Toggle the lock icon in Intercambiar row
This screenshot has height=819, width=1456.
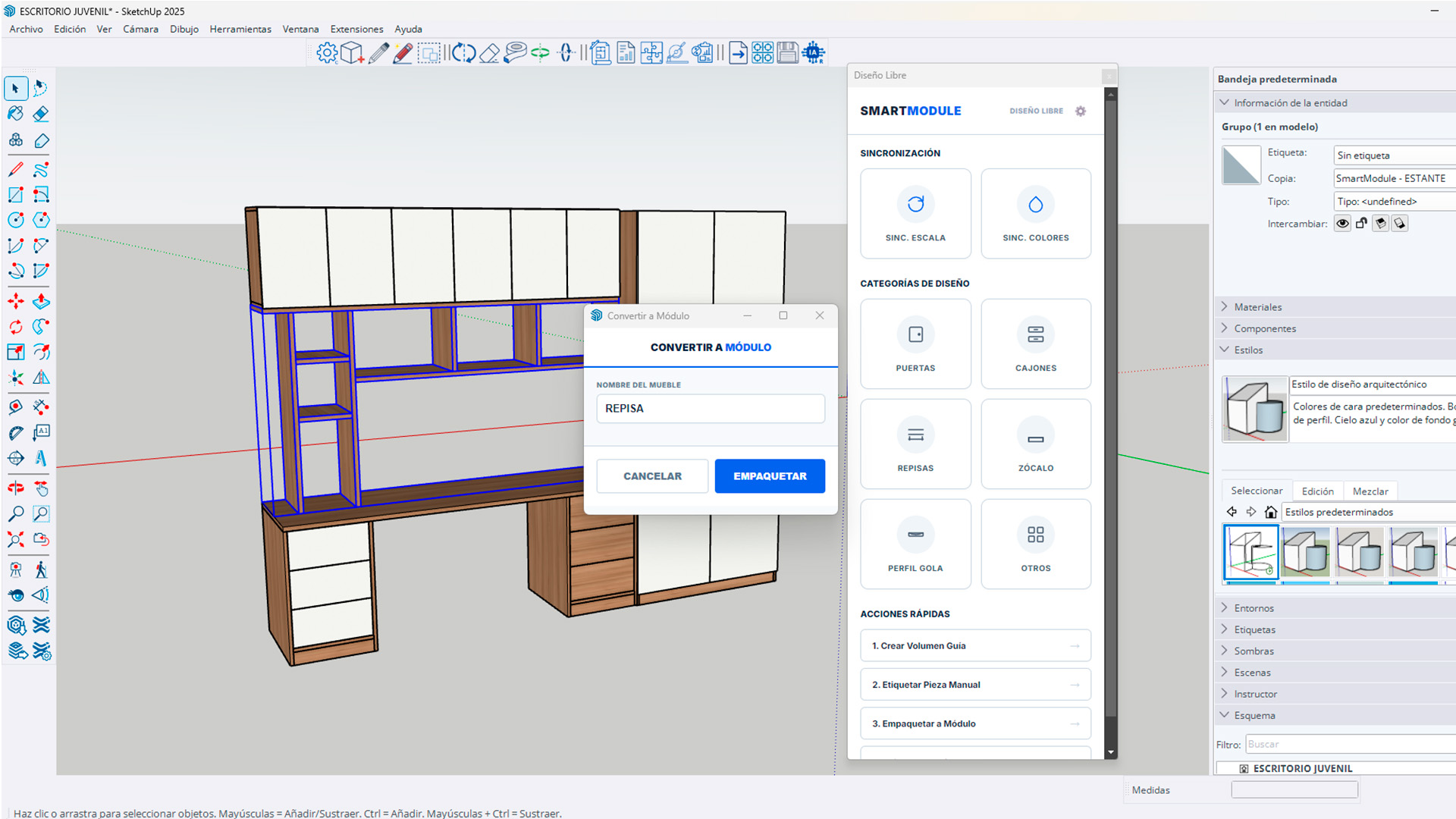click(x=1361, y=223)
